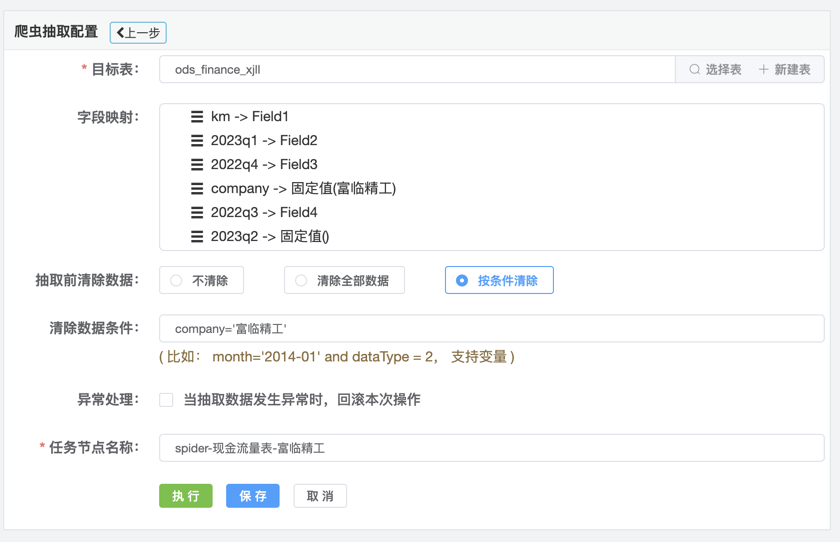Edit the 任务节点名称 input field
The height and width of the screenshot is (542, 840).
[x=490, y=448]
